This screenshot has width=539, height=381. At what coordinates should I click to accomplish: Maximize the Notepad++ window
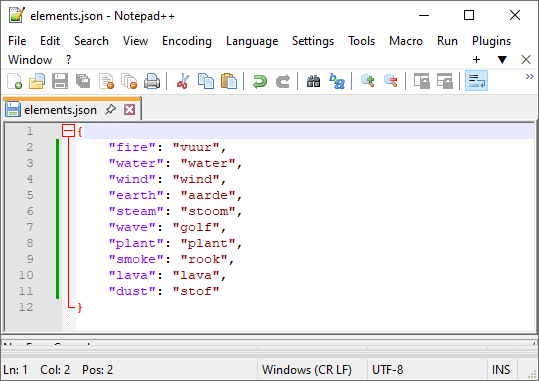469,15
